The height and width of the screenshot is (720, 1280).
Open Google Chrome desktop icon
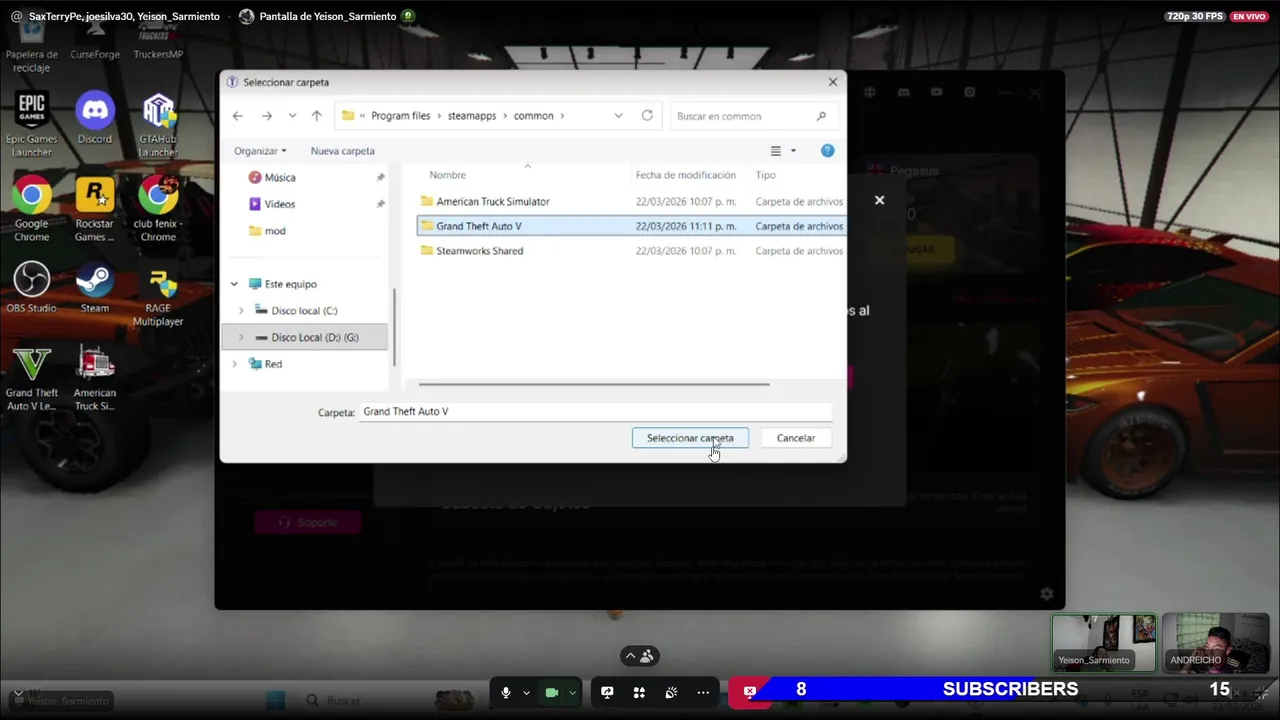pyautogui.click(x=32, y=208)
